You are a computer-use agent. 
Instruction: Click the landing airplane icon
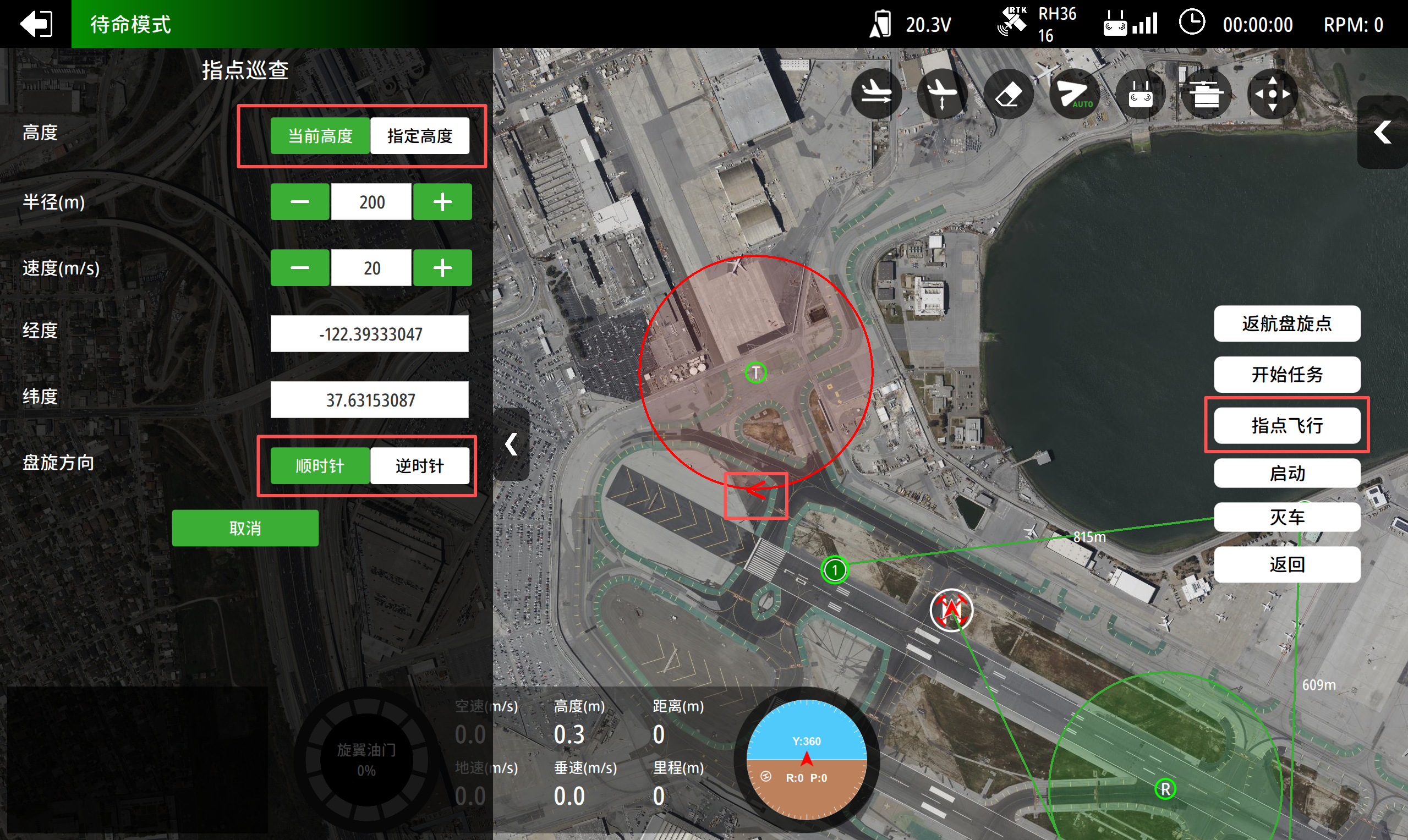point(876,94)
